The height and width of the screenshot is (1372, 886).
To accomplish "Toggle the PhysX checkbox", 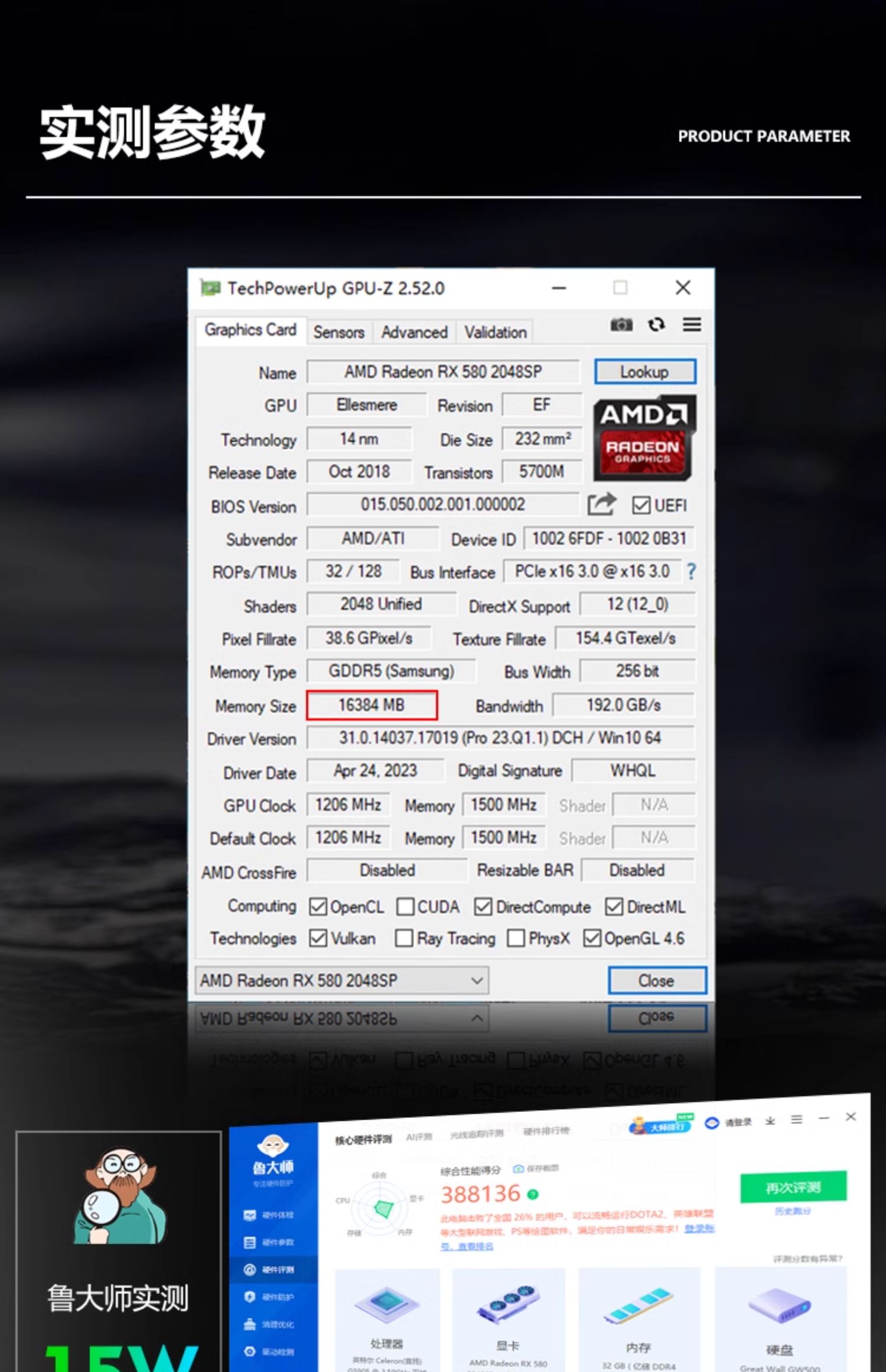I will 516,938.
